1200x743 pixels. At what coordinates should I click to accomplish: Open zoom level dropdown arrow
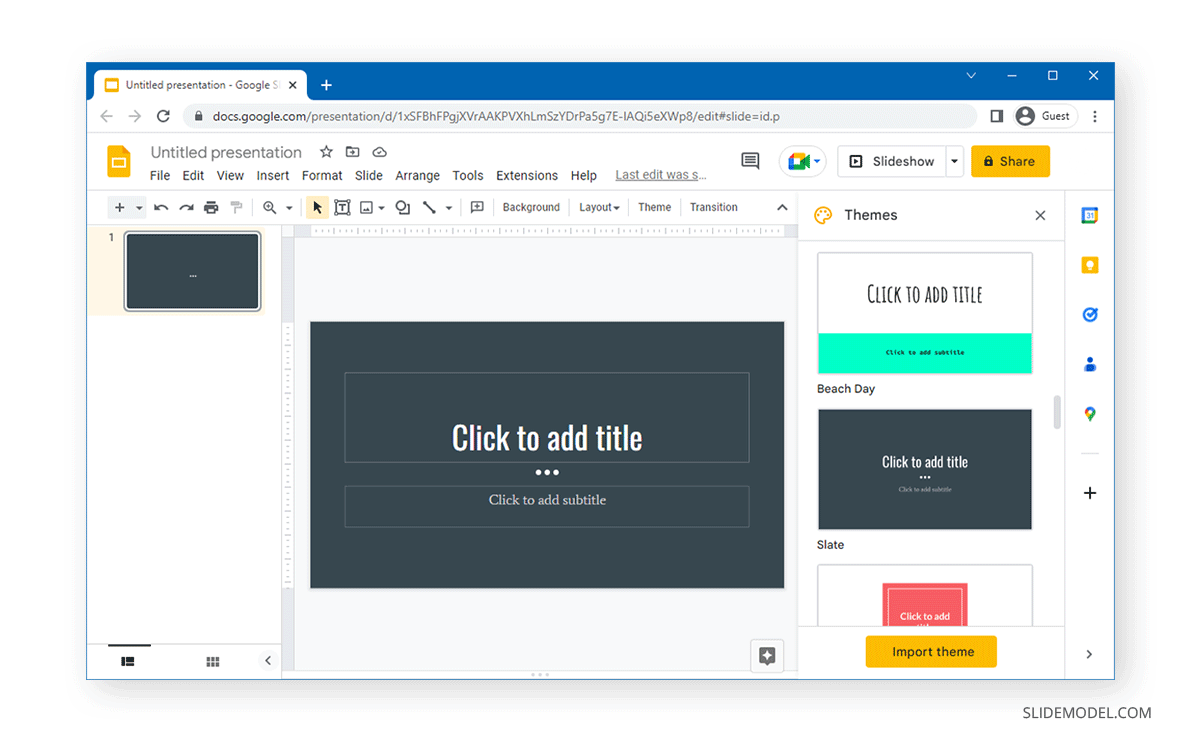tap(289, 208)
